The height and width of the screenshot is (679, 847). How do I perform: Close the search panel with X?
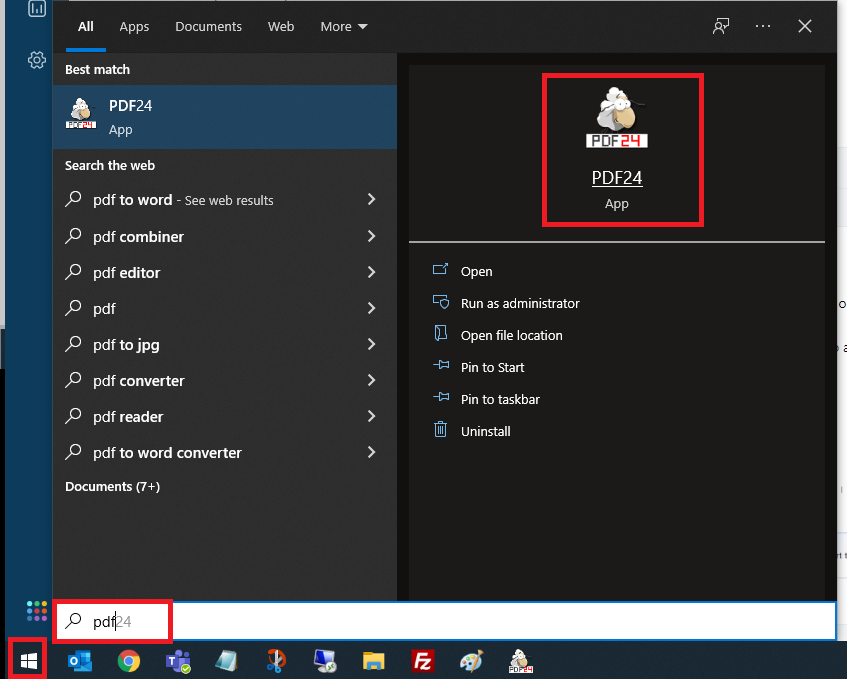tap(805, 26)
